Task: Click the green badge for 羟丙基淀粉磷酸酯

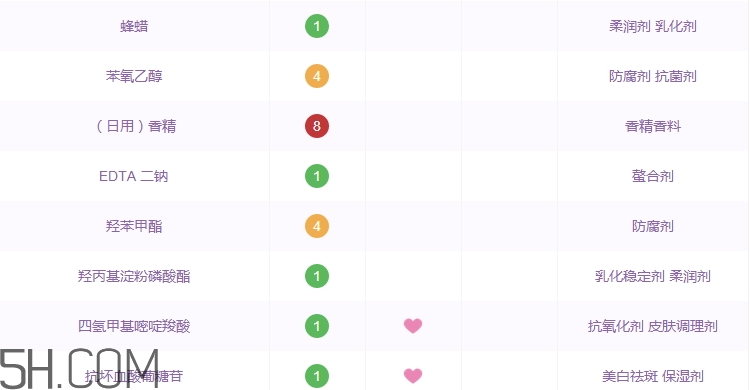Action: pos(317,276)
